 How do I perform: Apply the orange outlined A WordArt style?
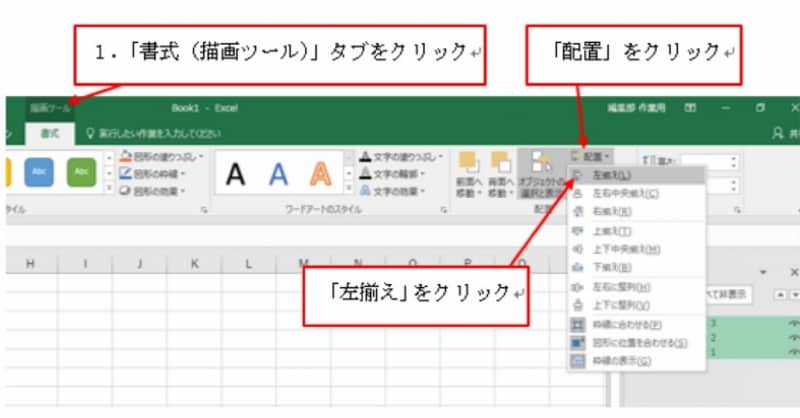(320, 174)
